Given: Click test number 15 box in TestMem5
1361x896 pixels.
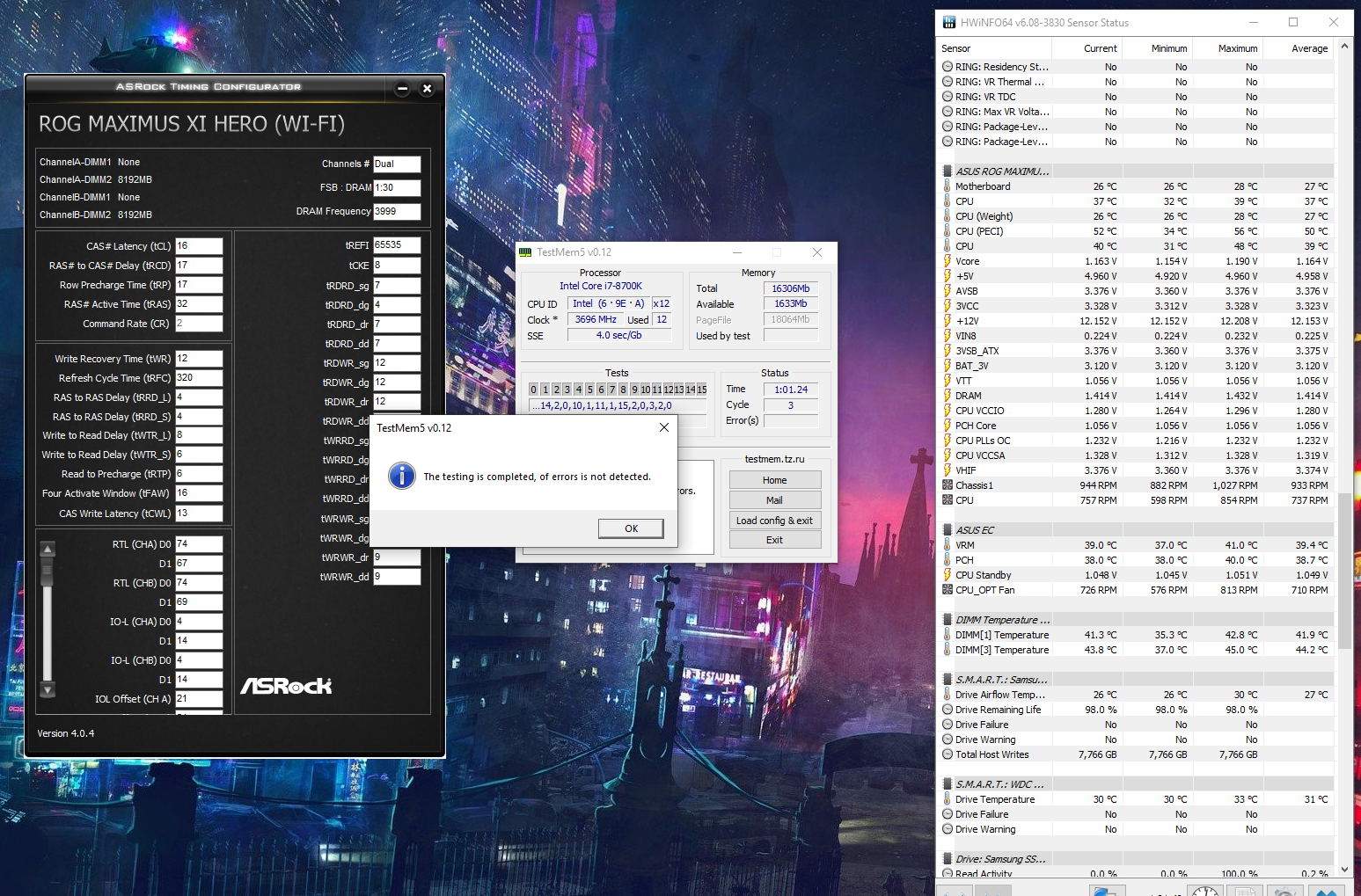Looking at the screenshot, I should tap(702, 390).
